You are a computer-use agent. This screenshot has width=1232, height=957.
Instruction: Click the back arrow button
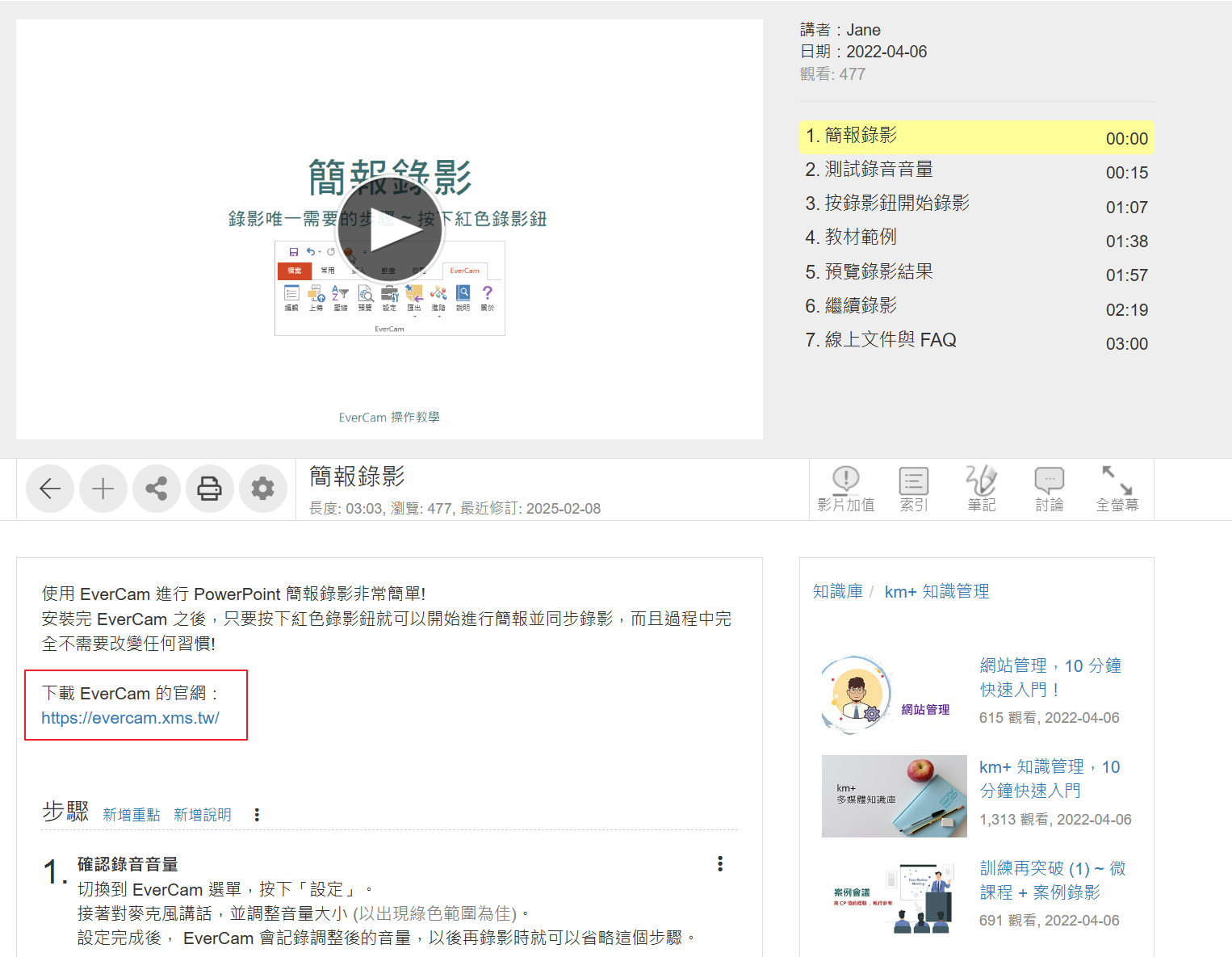[x=50, y=489]
